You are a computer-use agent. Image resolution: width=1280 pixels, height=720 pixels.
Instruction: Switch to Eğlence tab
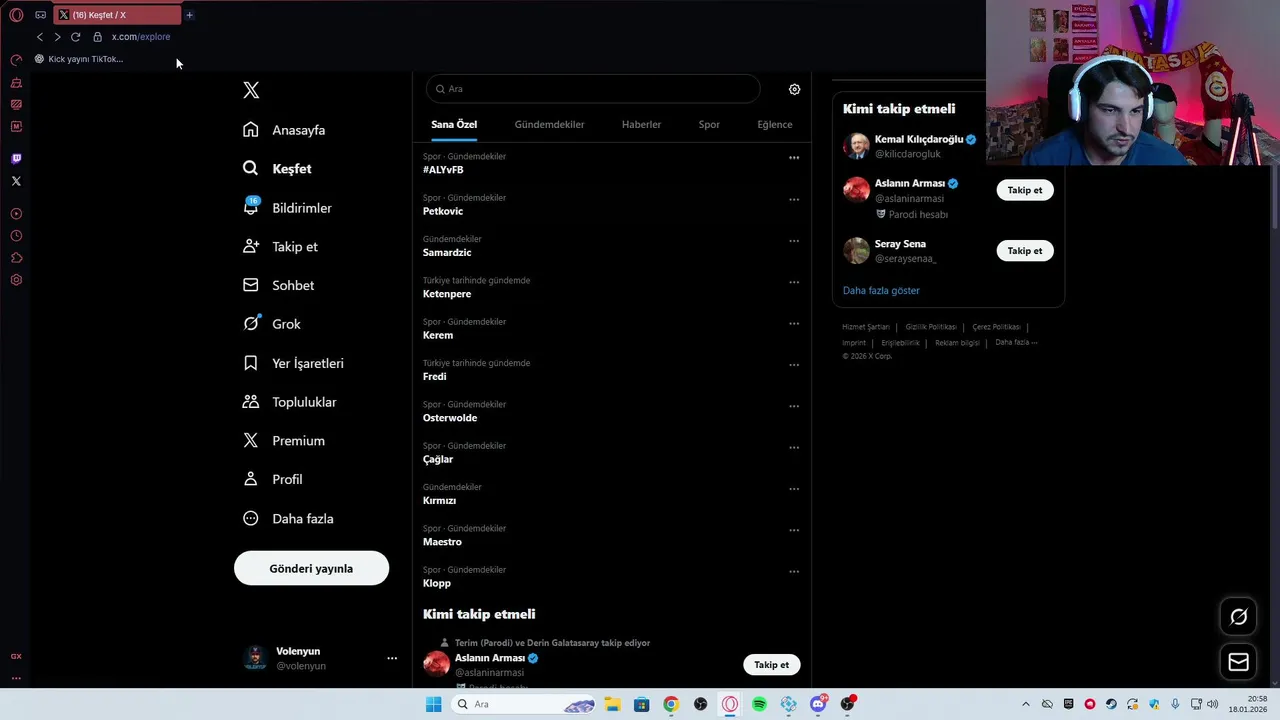pos(774,124)
